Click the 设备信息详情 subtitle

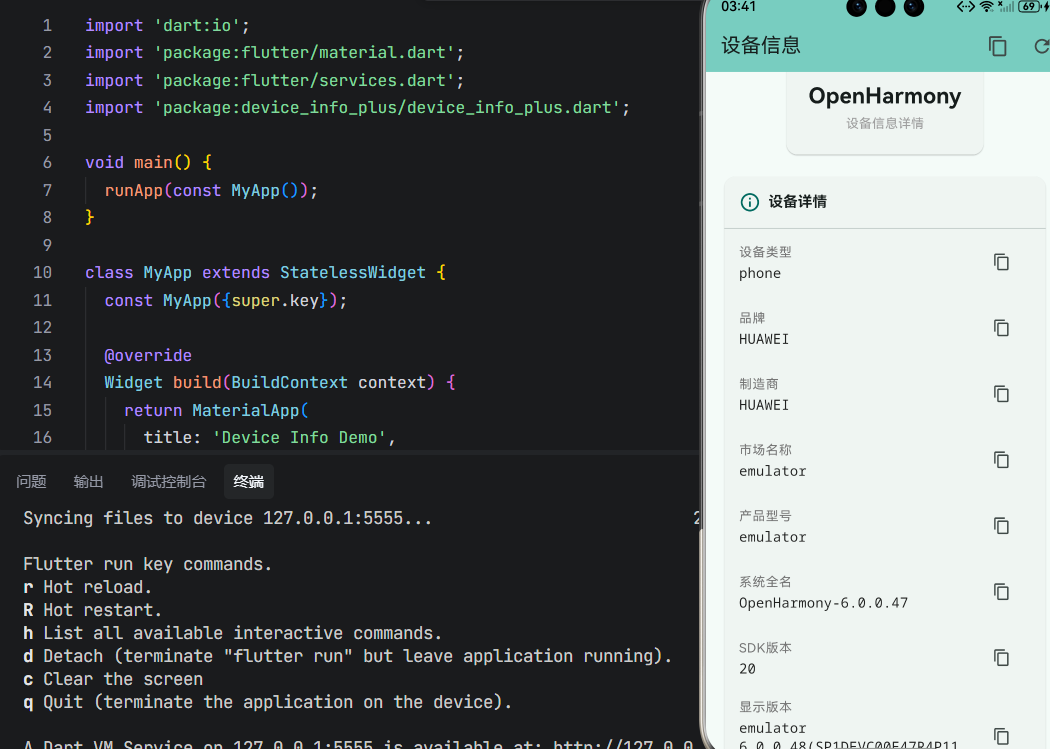click(885, 124)
